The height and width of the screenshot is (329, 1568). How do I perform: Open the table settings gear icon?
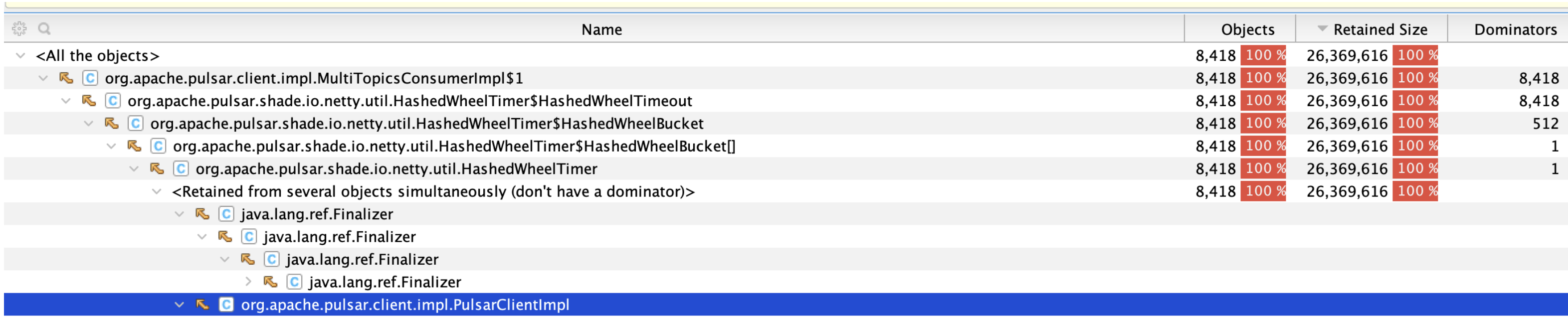point(19,28)
